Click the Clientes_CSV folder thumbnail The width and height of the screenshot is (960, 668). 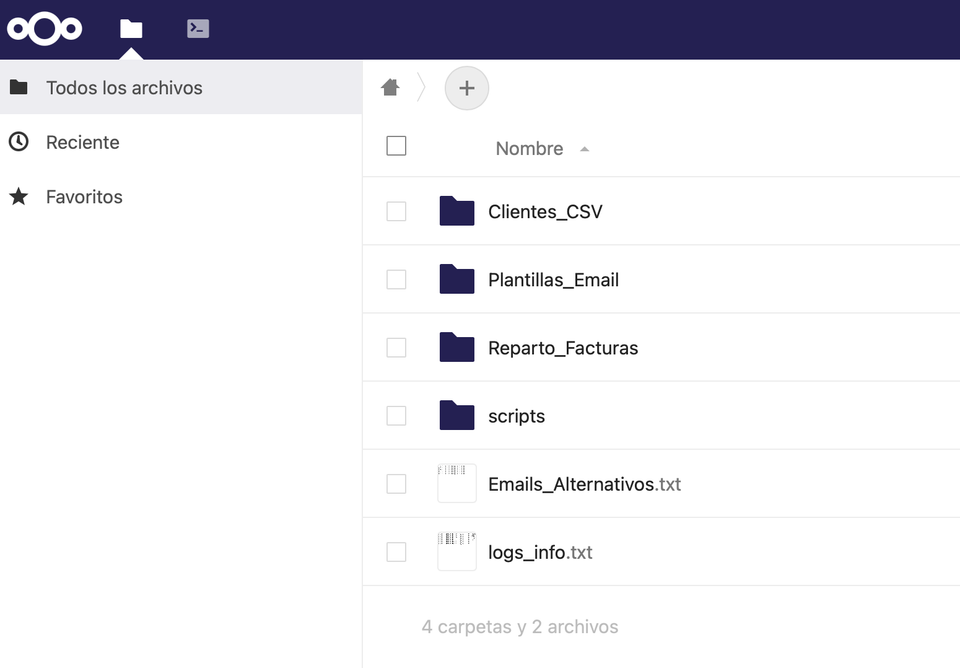tap(456, 211)
